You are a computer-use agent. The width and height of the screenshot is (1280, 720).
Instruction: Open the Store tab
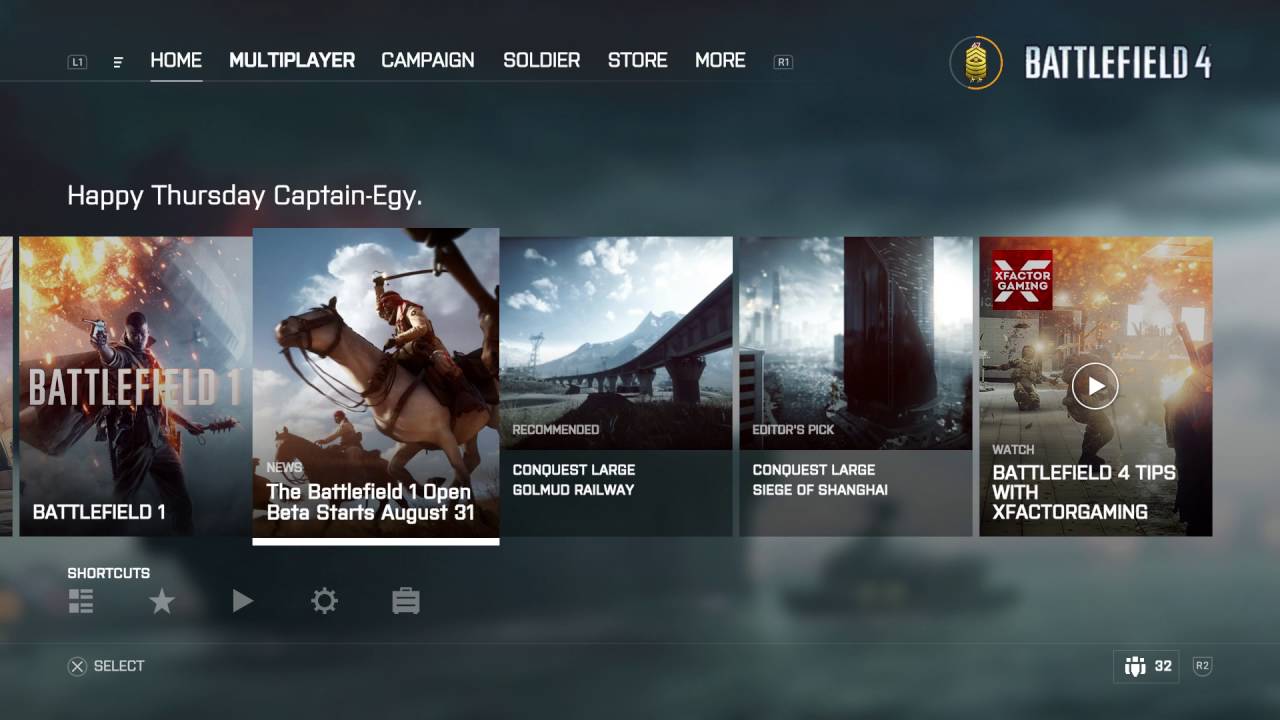pos(637,60)
